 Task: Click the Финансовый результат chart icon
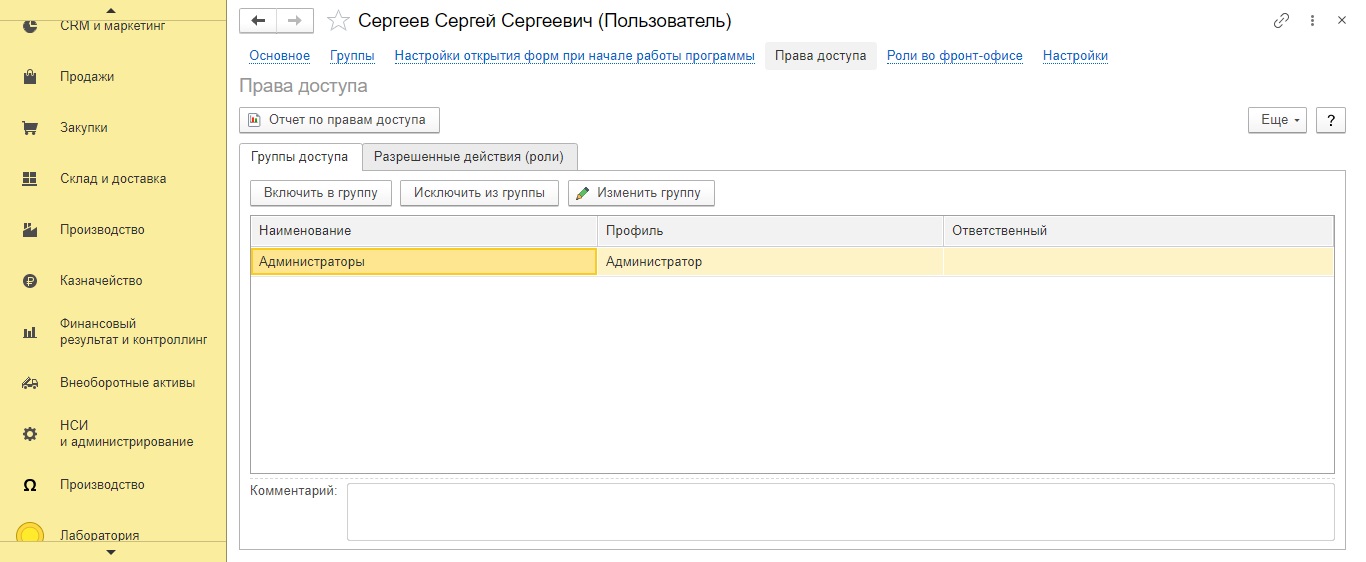point(30,332)
